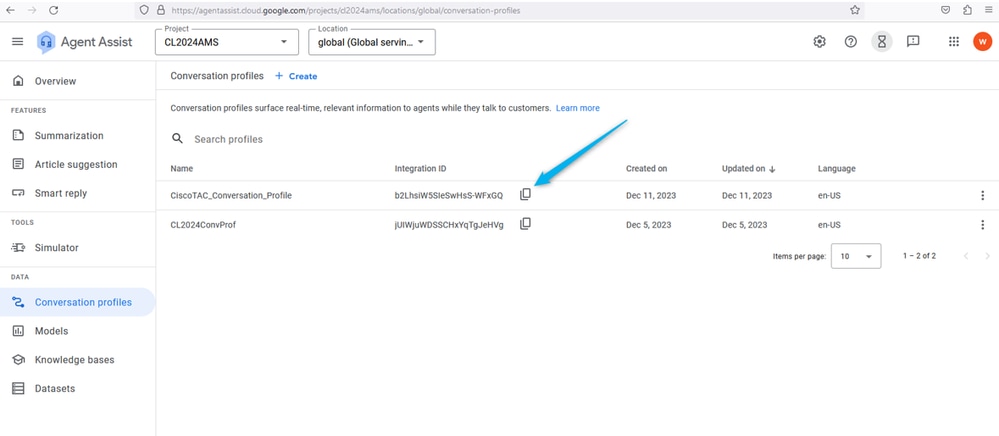Image resolution: width=999 pixels, height=436 pixels.
Task: Select ID jUIWjuWDSSCHxYqTgJeHVg
Action: click(x=449, y=225)
